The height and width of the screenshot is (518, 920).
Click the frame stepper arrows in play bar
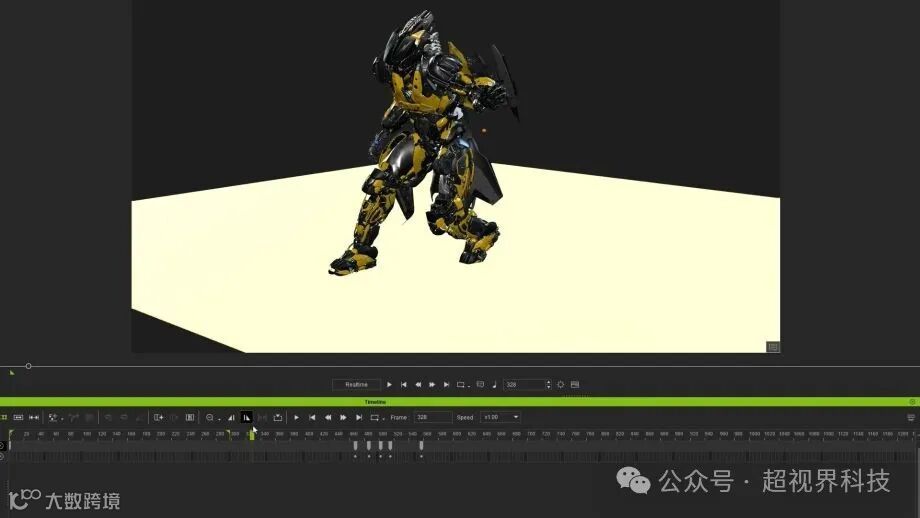coord(549,385)
